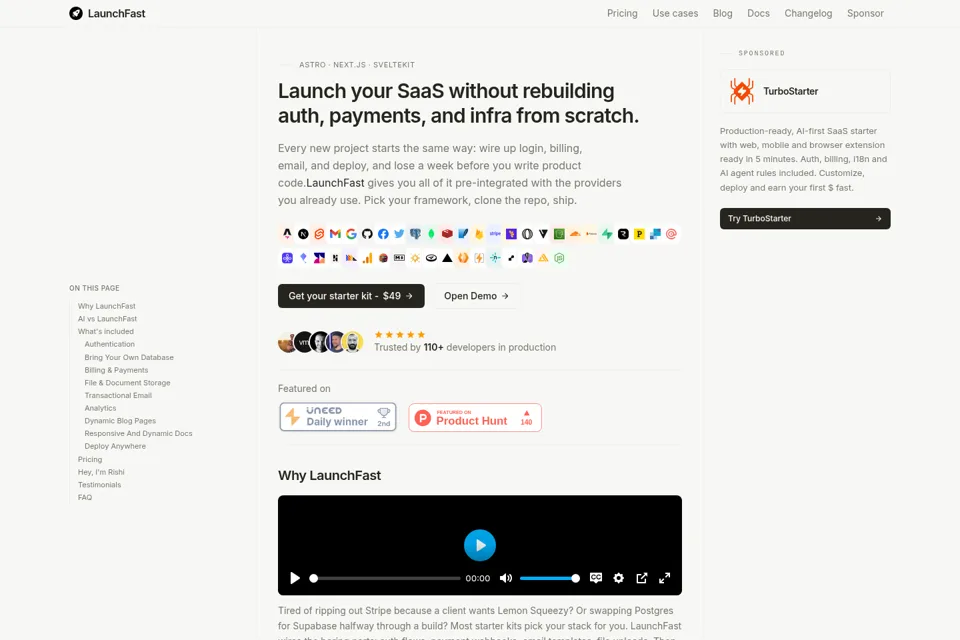Jump to What's included section
The width and height of the screenshot is (960, 640).
tap(105, 331)
